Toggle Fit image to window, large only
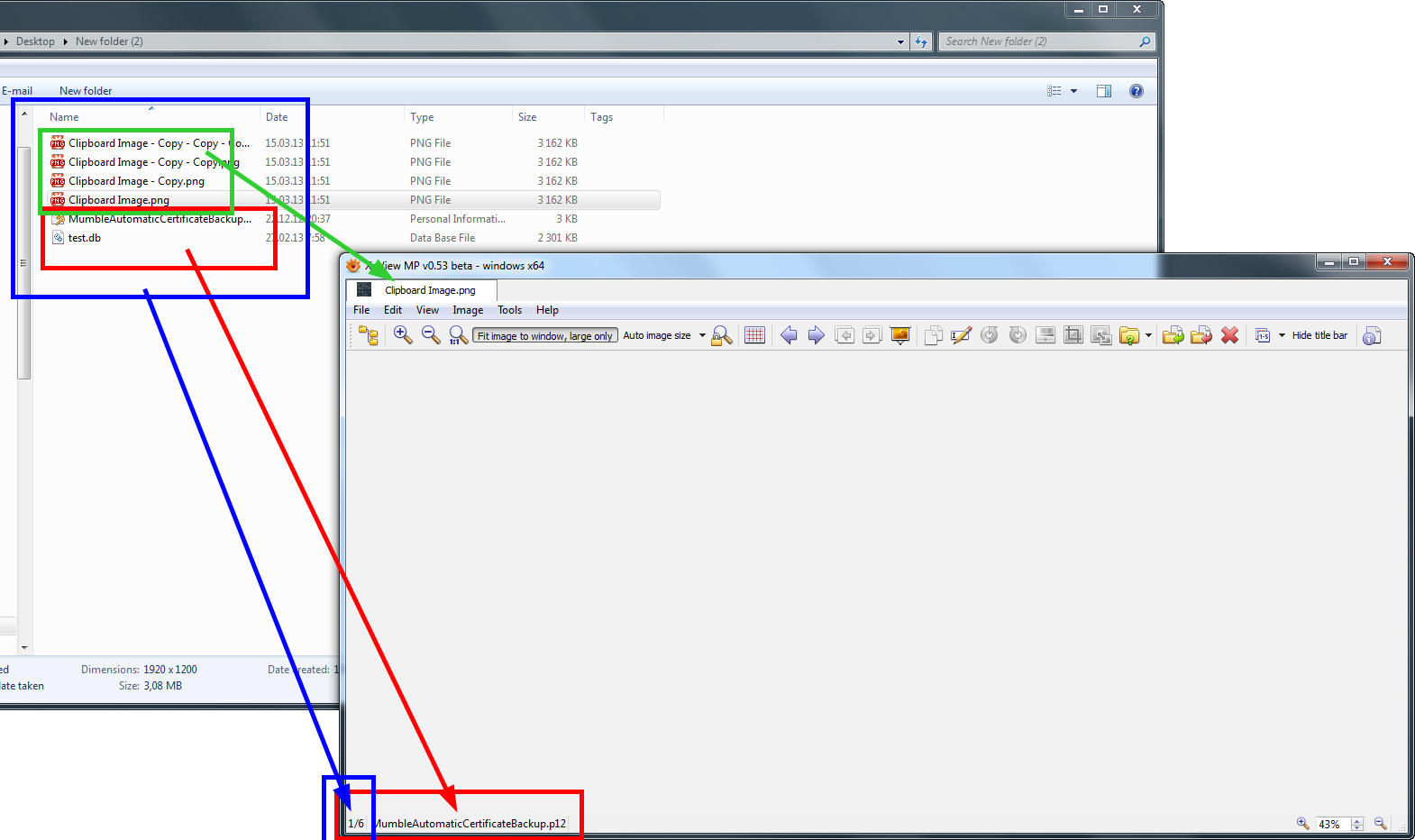Image resolution: width=1415 pixels, height=840 pixels. [544, 335]
